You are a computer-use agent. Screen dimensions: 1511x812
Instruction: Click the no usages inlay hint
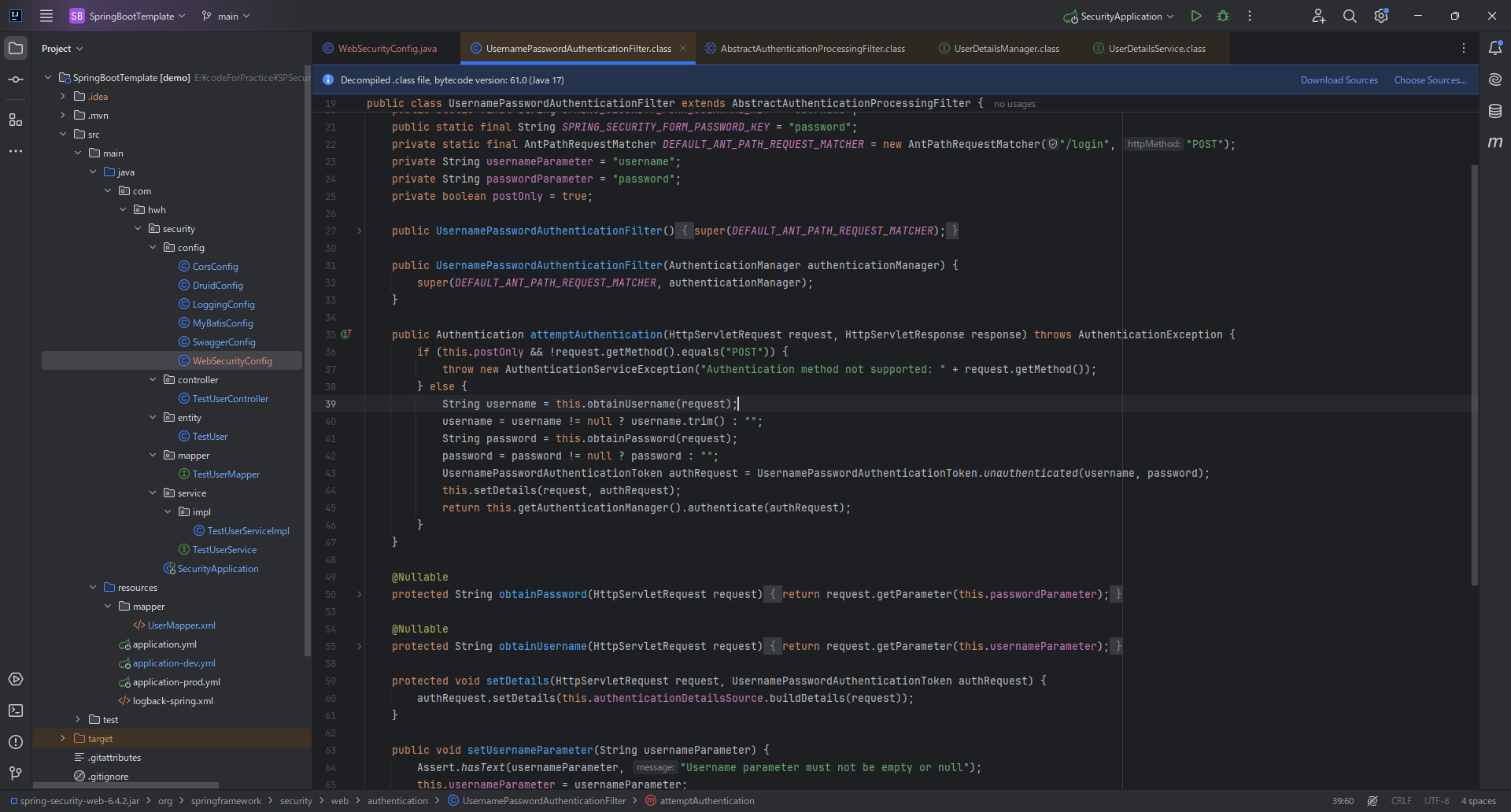(1014, 104)
